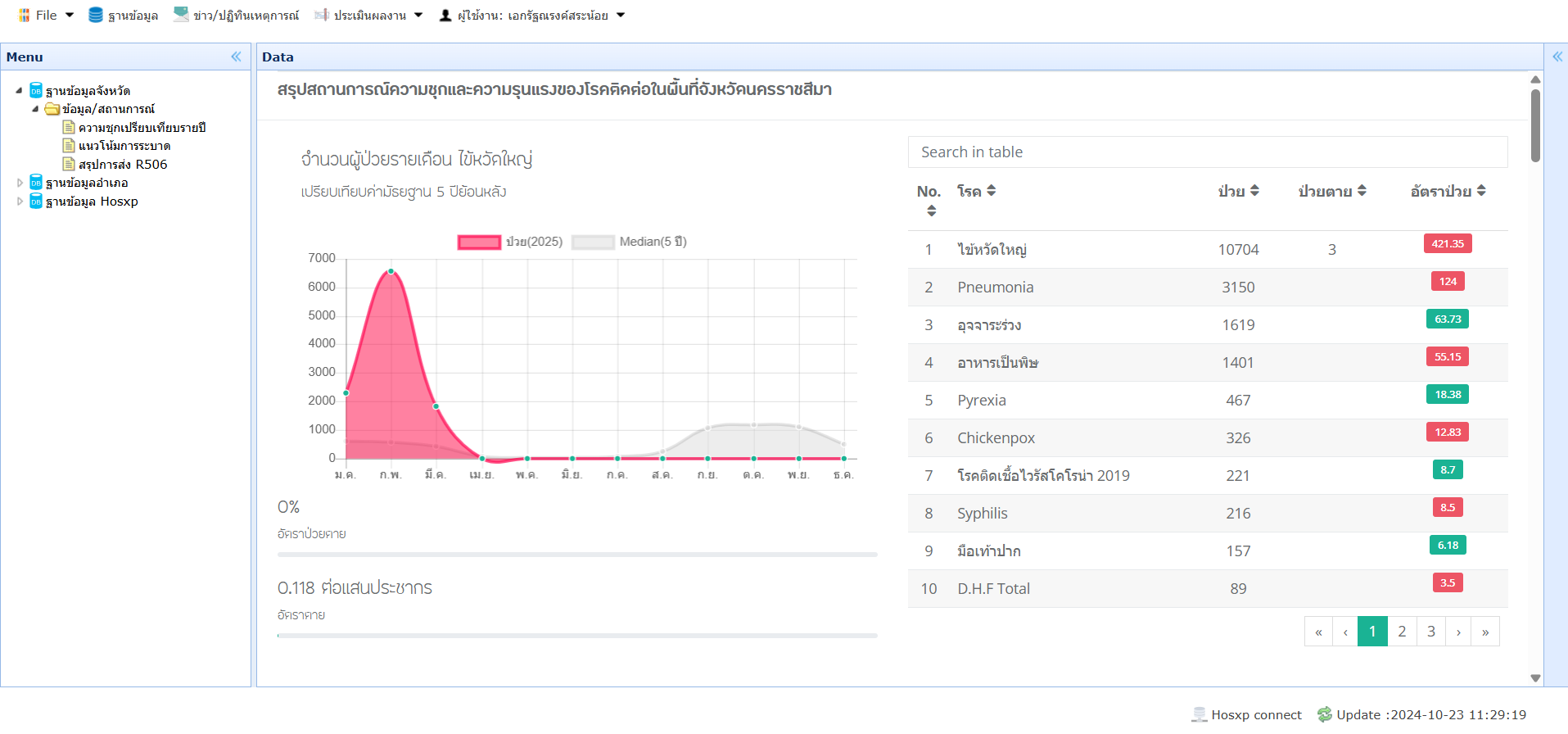Screen dimensions: 1568x734
Task: Expand the ฐานข้อมูล Hosxp tree node
Action: (20, 202)
